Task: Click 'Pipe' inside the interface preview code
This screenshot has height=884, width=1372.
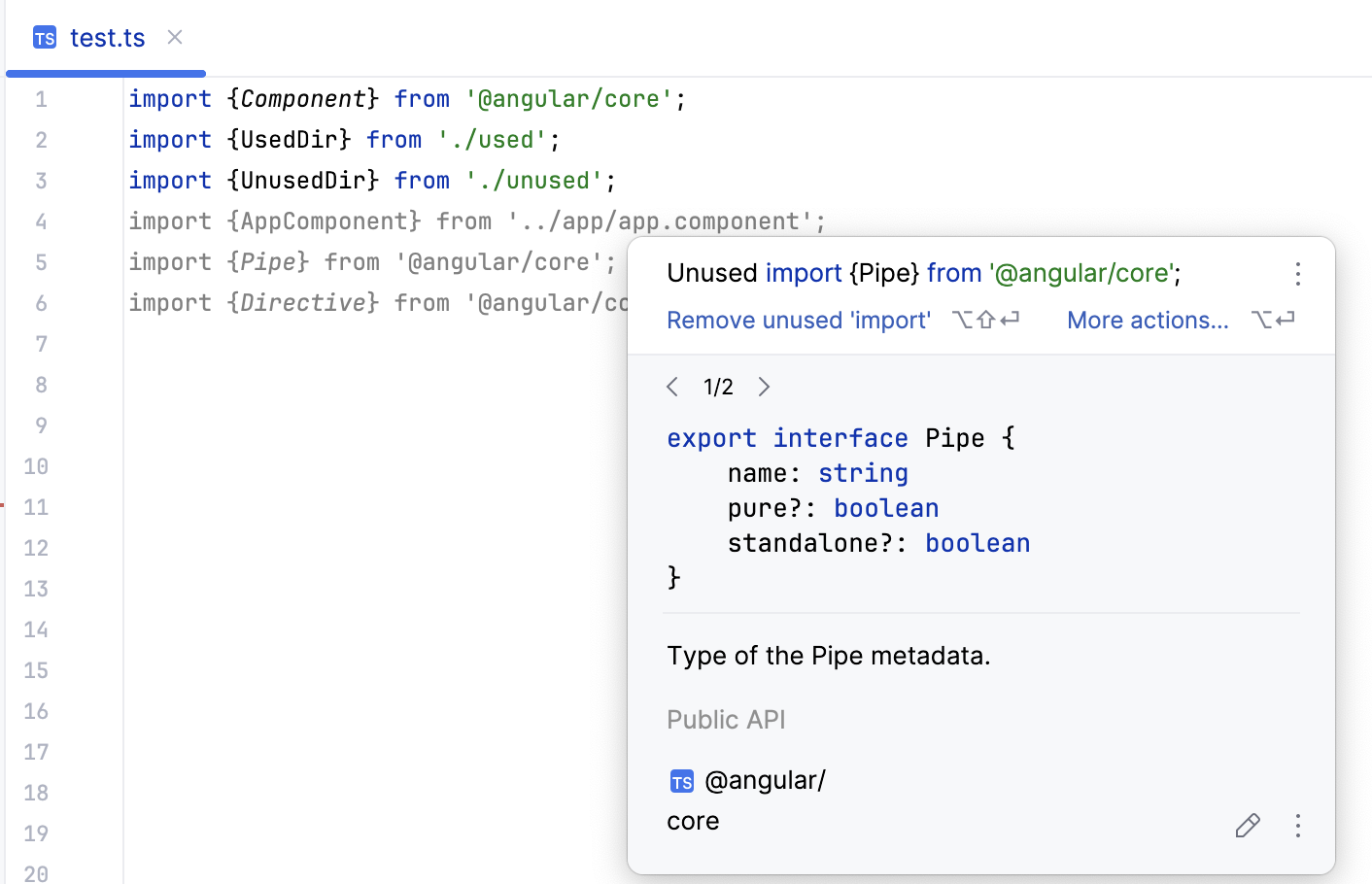Action: tap(955, 437)
